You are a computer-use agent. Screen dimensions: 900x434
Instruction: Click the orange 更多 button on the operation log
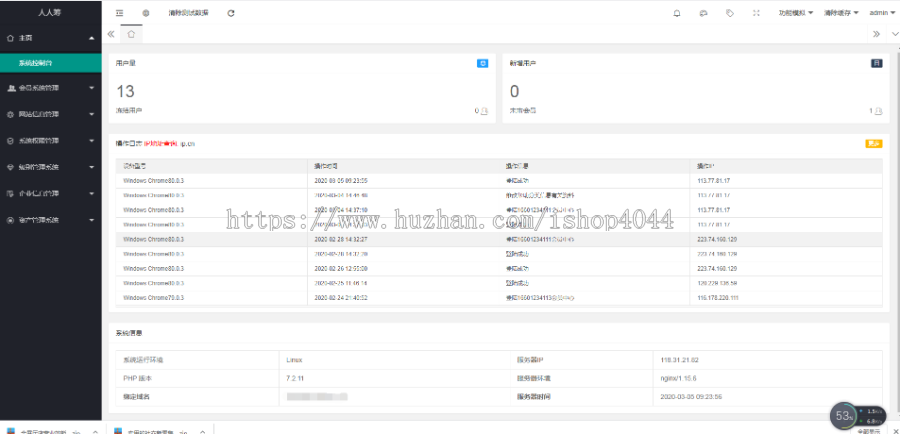(x=874, y=144)
